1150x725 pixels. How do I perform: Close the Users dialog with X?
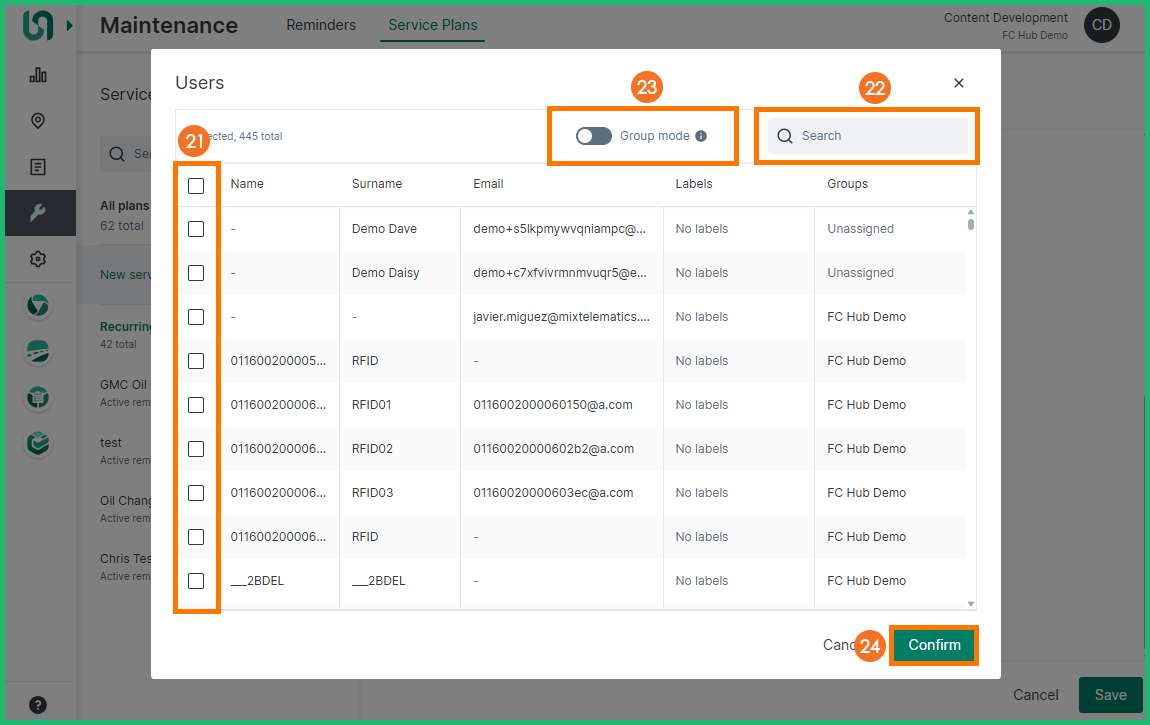coord(958,83)
